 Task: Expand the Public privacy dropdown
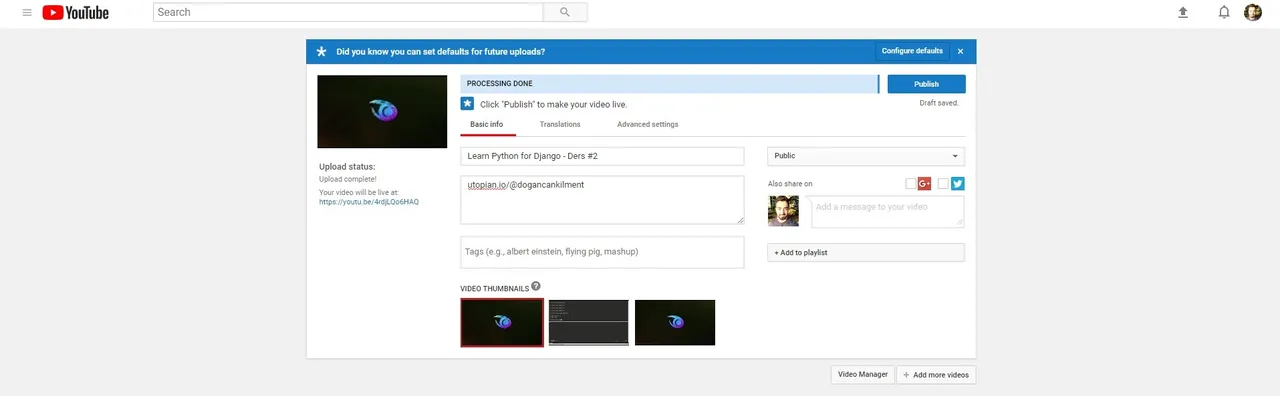tap(866, 156)
